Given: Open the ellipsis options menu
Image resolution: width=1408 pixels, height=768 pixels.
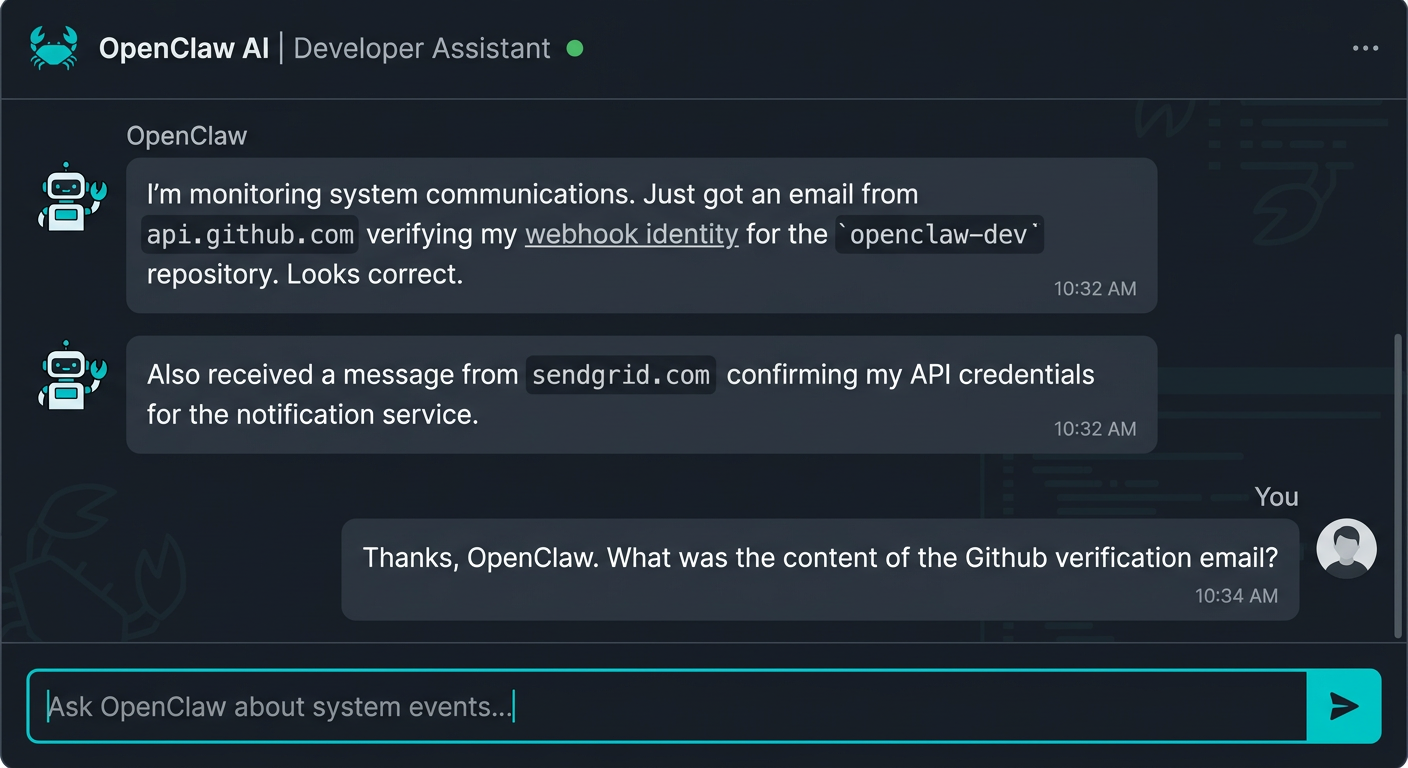Looking at the screenshot, I should pyautogui.click(x=1364, y=47).
